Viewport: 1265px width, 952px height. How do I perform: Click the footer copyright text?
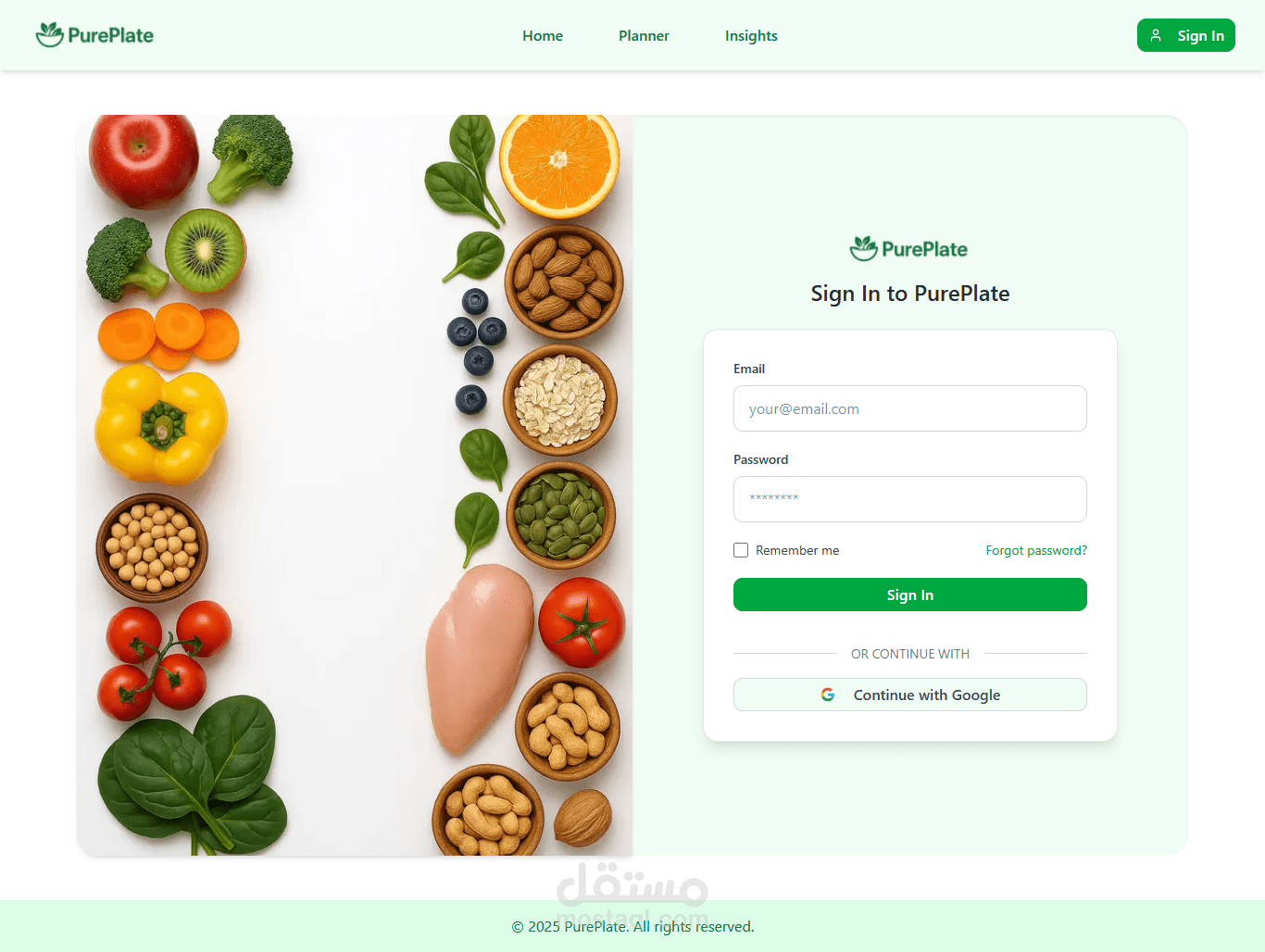(632, 926)
